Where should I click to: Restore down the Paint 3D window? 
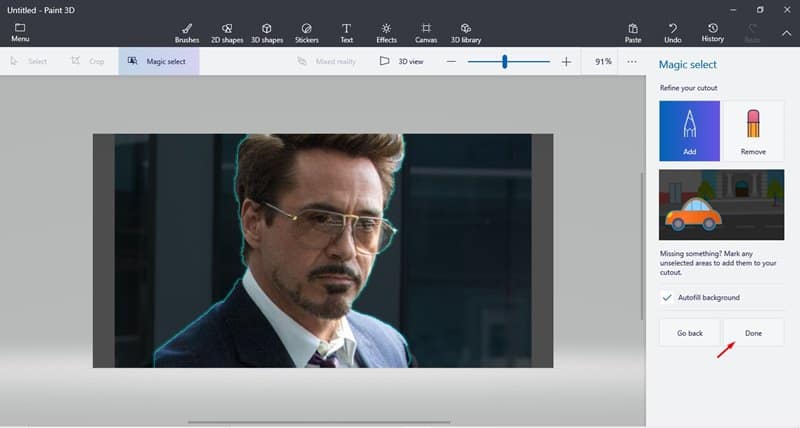coord(760,10)
